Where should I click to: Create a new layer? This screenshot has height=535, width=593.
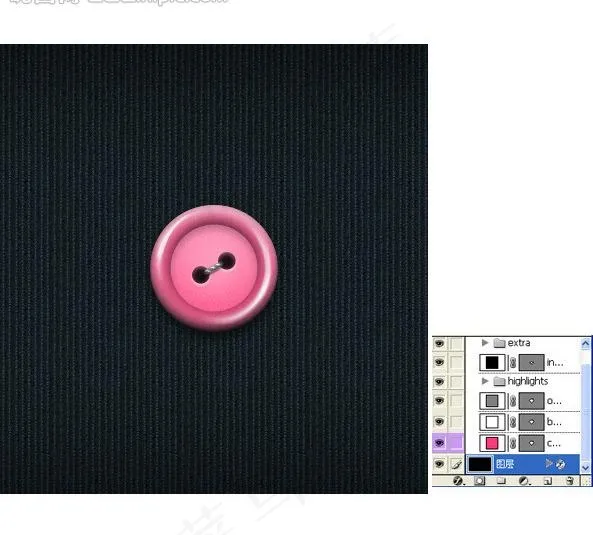547,481
